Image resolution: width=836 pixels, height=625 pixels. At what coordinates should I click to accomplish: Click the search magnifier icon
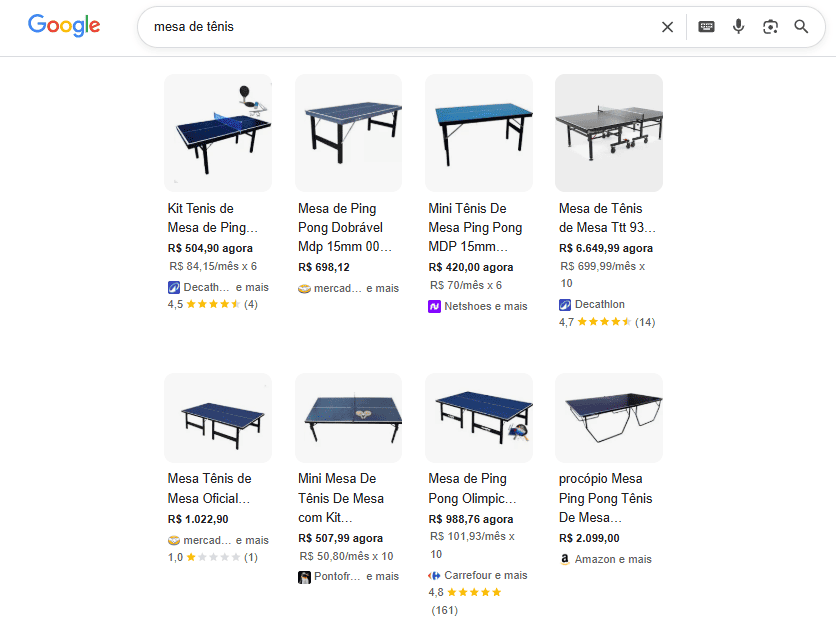tap(801, 26)
